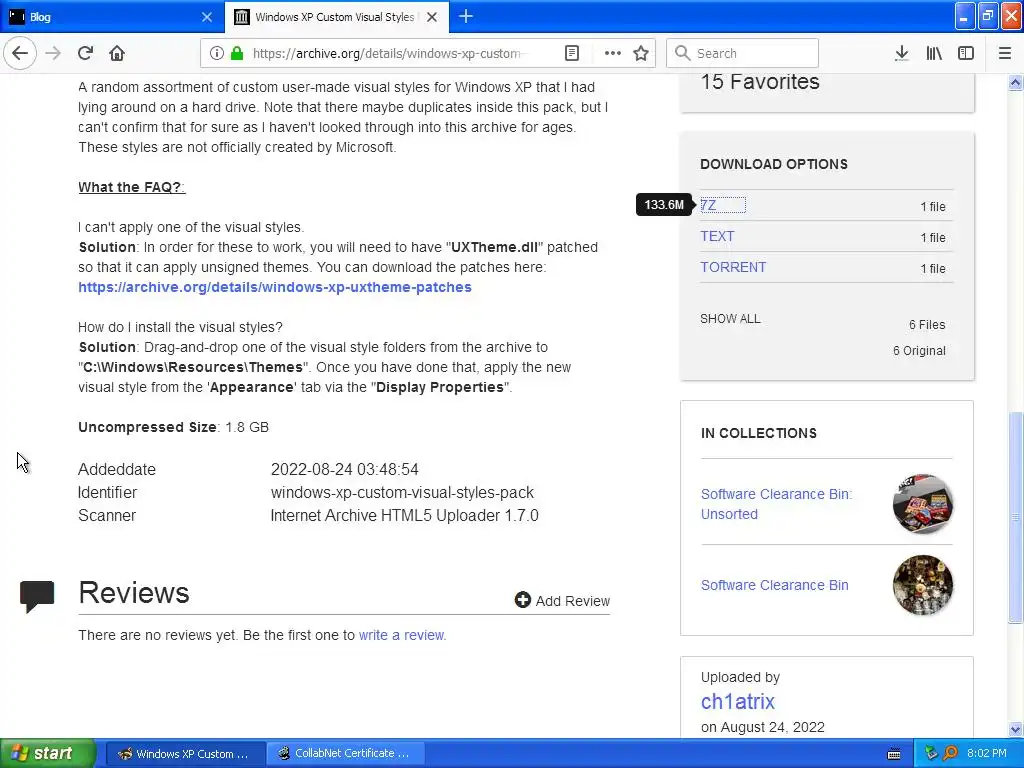Open the downloads panel arrow
This screenshot has width=1024, height=768.
[902, 53]
